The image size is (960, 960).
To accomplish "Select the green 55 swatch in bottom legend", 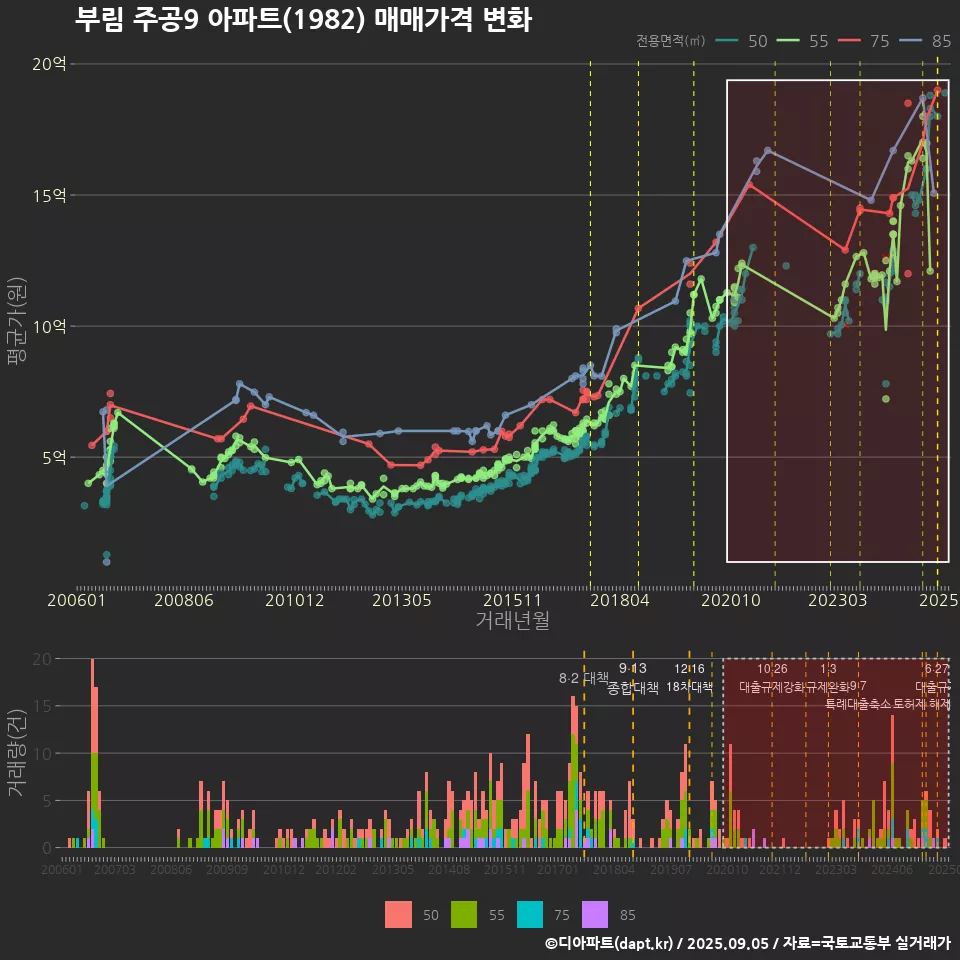I will pos(464,914).
